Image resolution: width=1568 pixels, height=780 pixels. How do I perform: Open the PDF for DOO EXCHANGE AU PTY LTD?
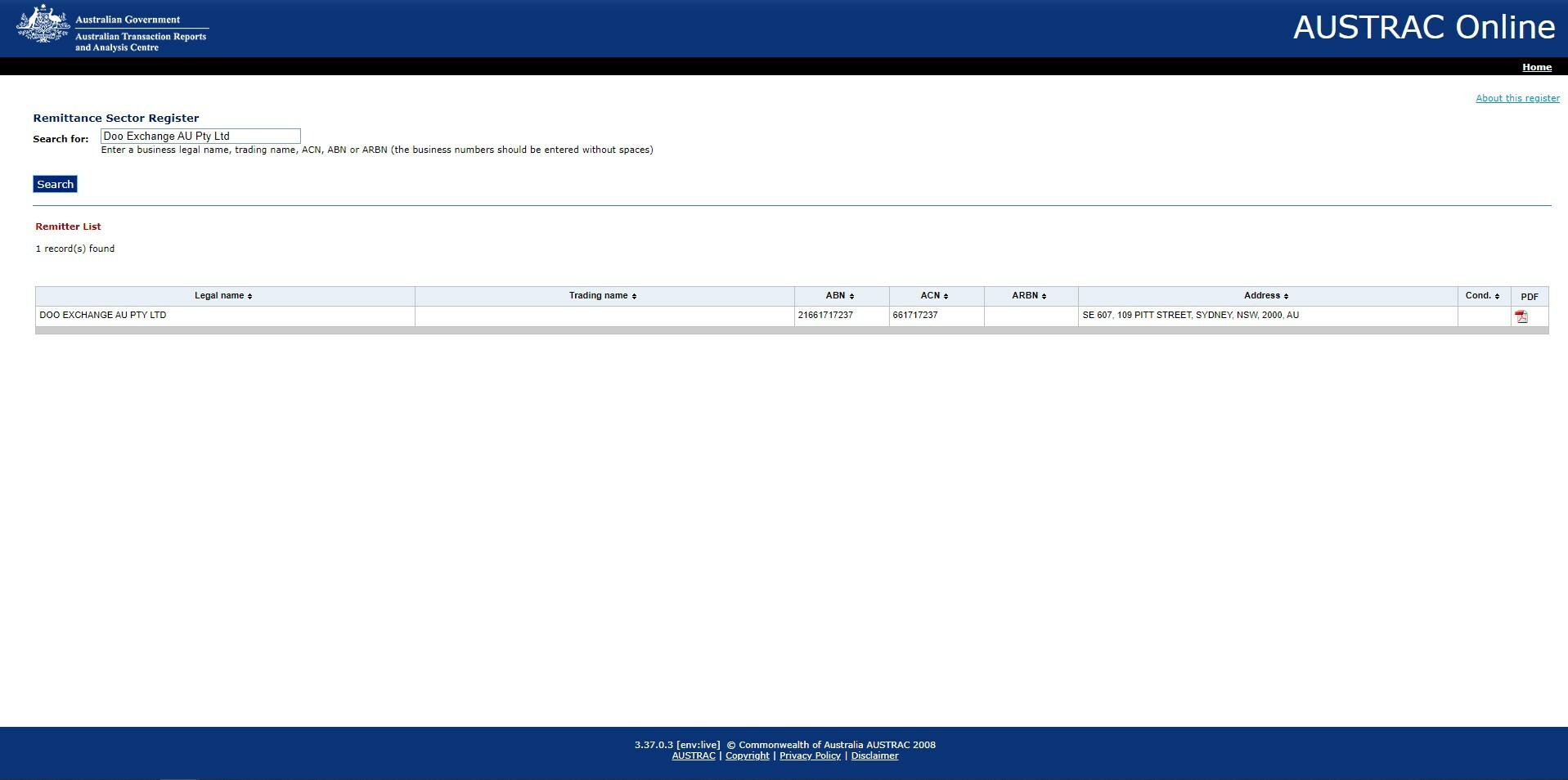tap(1522, 316)
